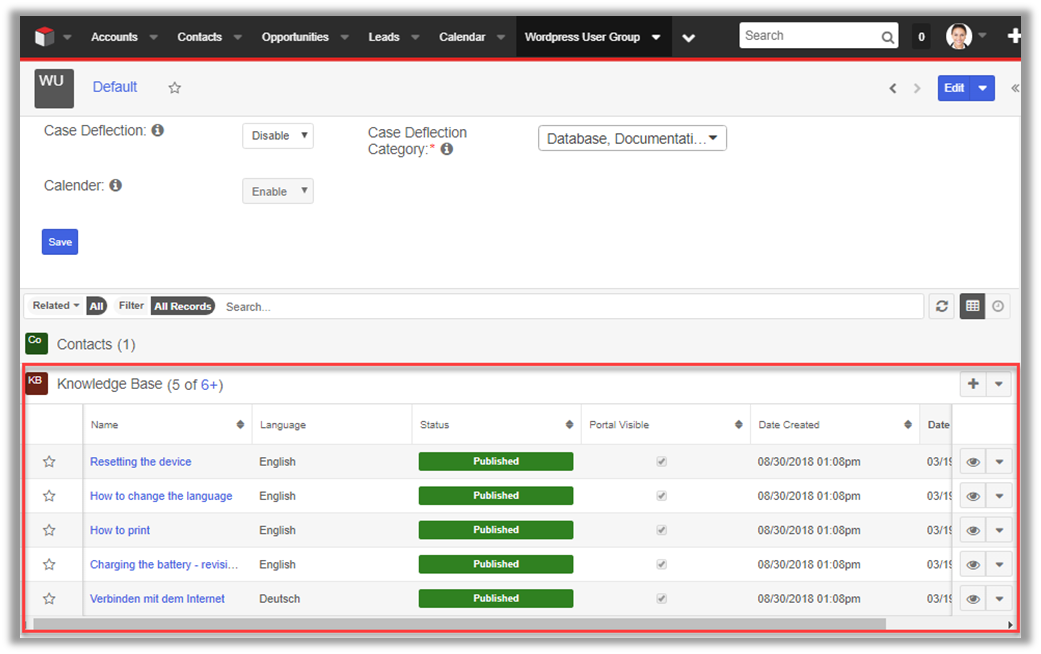Favorite the Default record star
This screenshot has width=1041, height=654.
(x=175, y=88)
